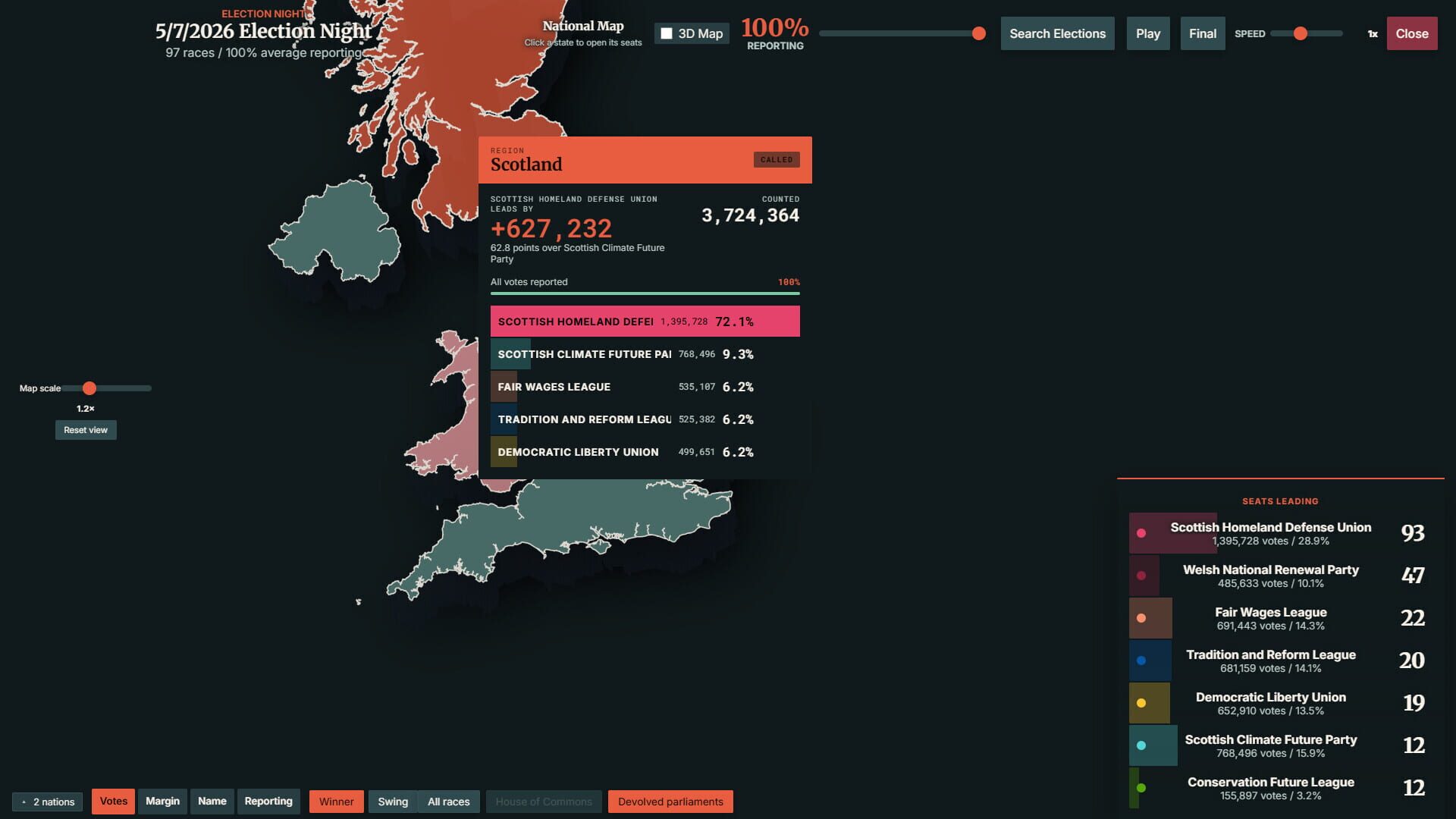1456x819 pixels.
Task: Click Scottish Homeland Defense Union pink legend dot
Action: point(1141,533)
